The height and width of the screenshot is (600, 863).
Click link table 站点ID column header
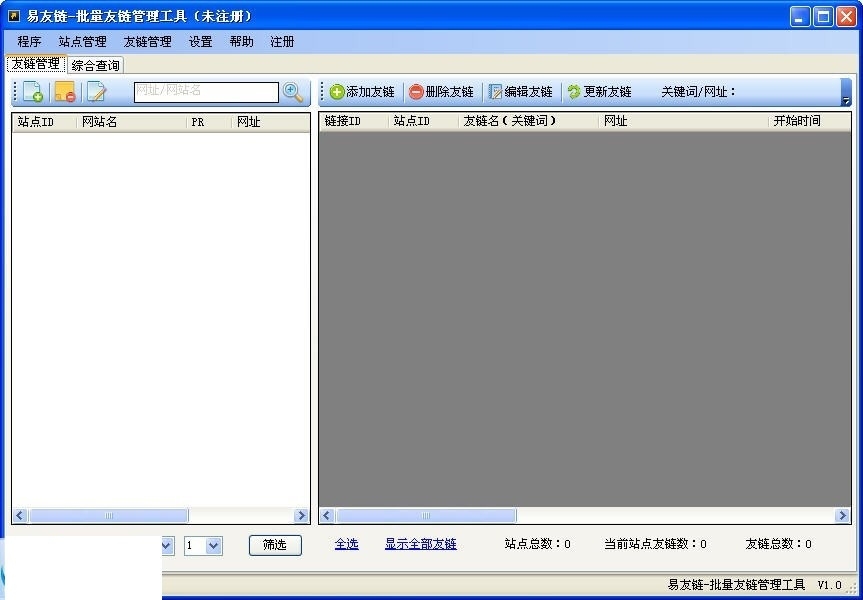(424, 121)
